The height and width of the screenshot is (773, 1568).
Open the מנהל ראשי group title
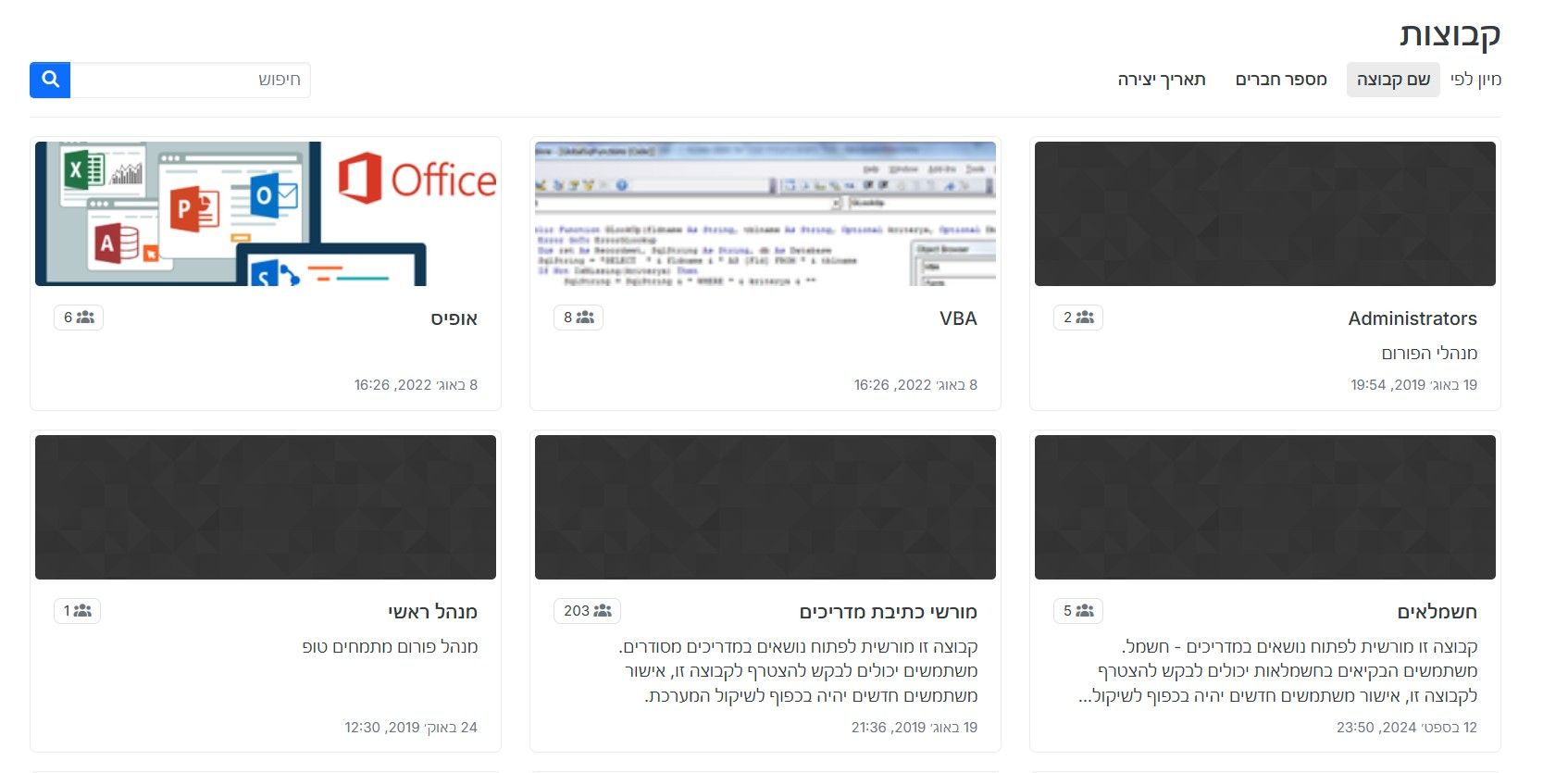(433, 612)
